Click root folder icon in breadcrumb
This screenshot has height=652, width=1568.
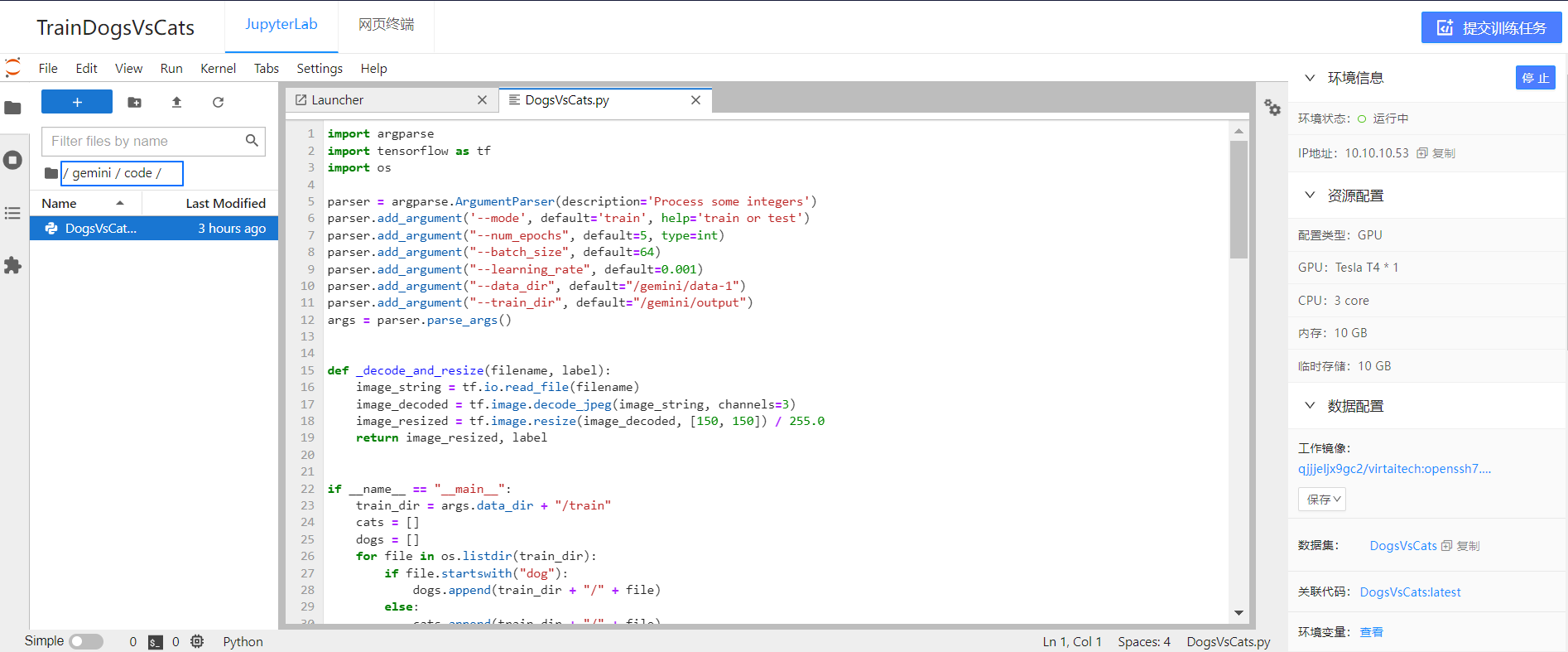[x=51, y=173]
